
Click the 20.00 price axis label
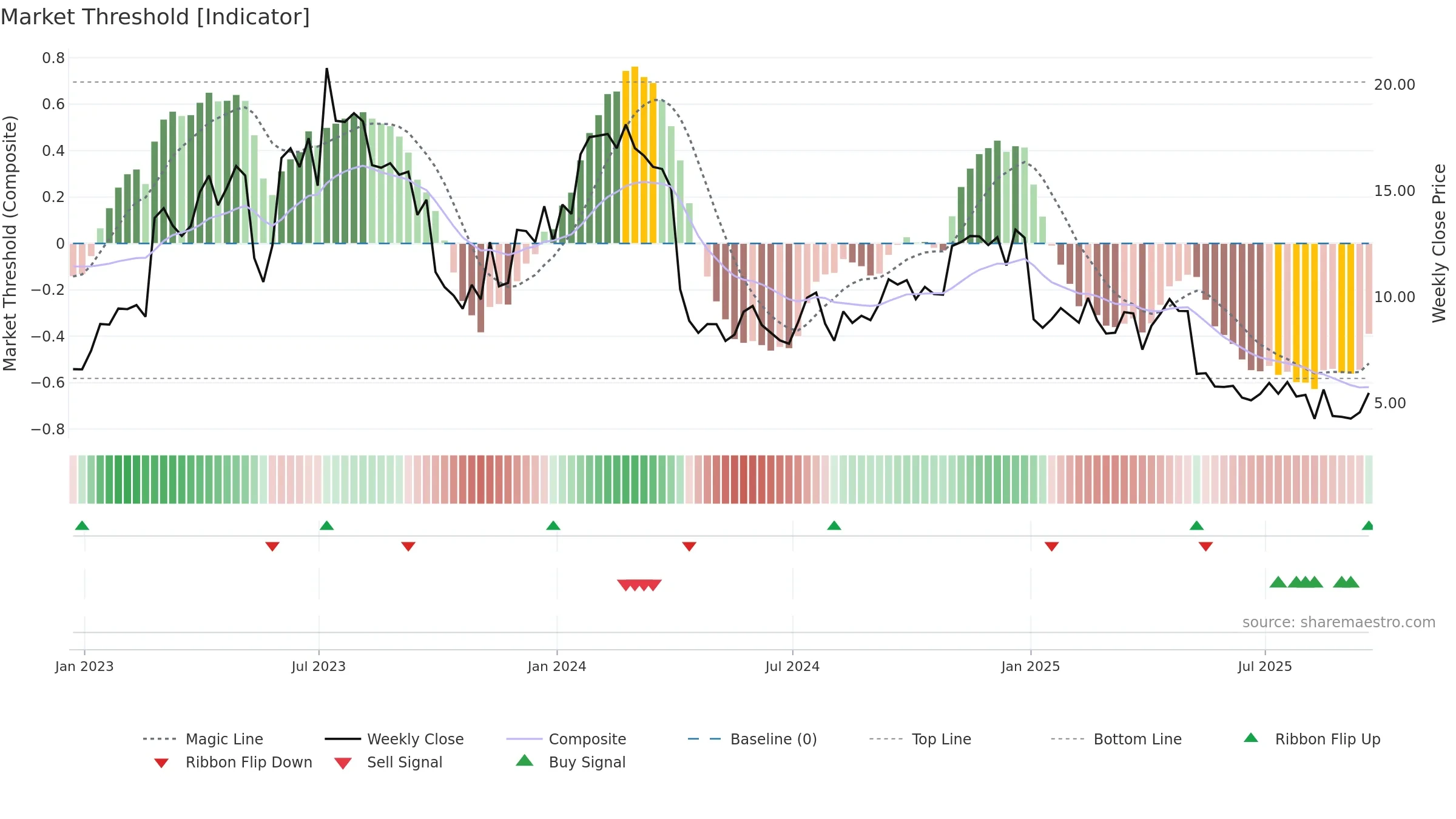click(1395, 85)
